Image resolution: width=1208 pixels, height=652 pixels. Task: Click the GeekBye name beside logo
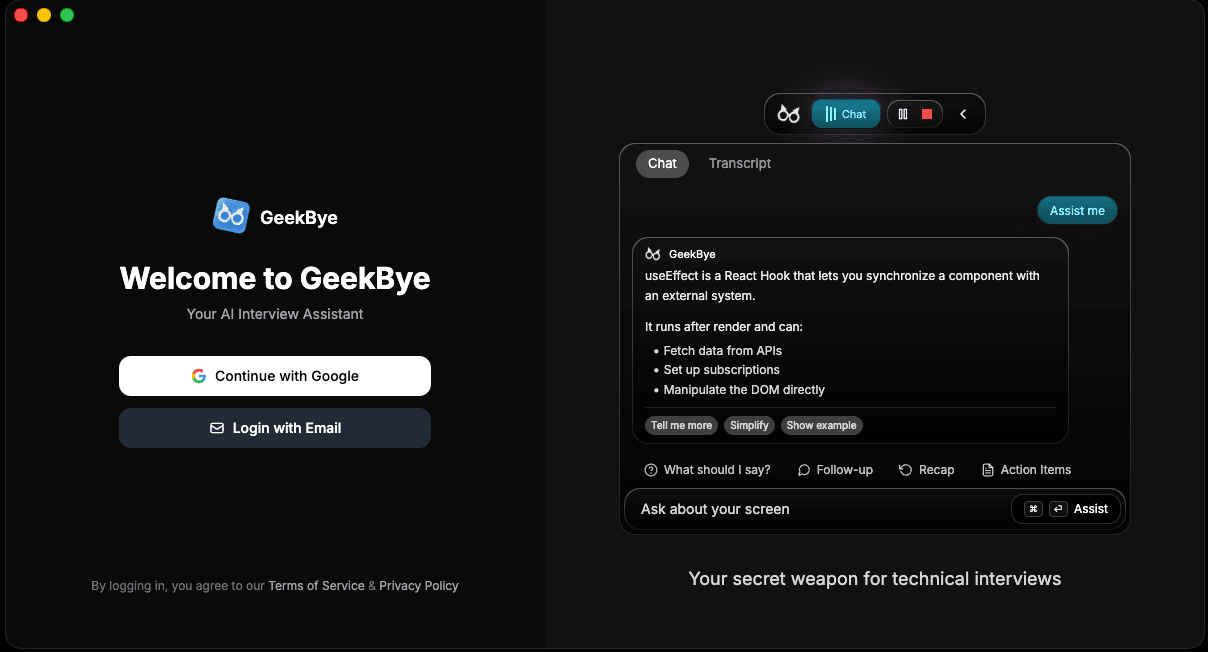(299, 217)
